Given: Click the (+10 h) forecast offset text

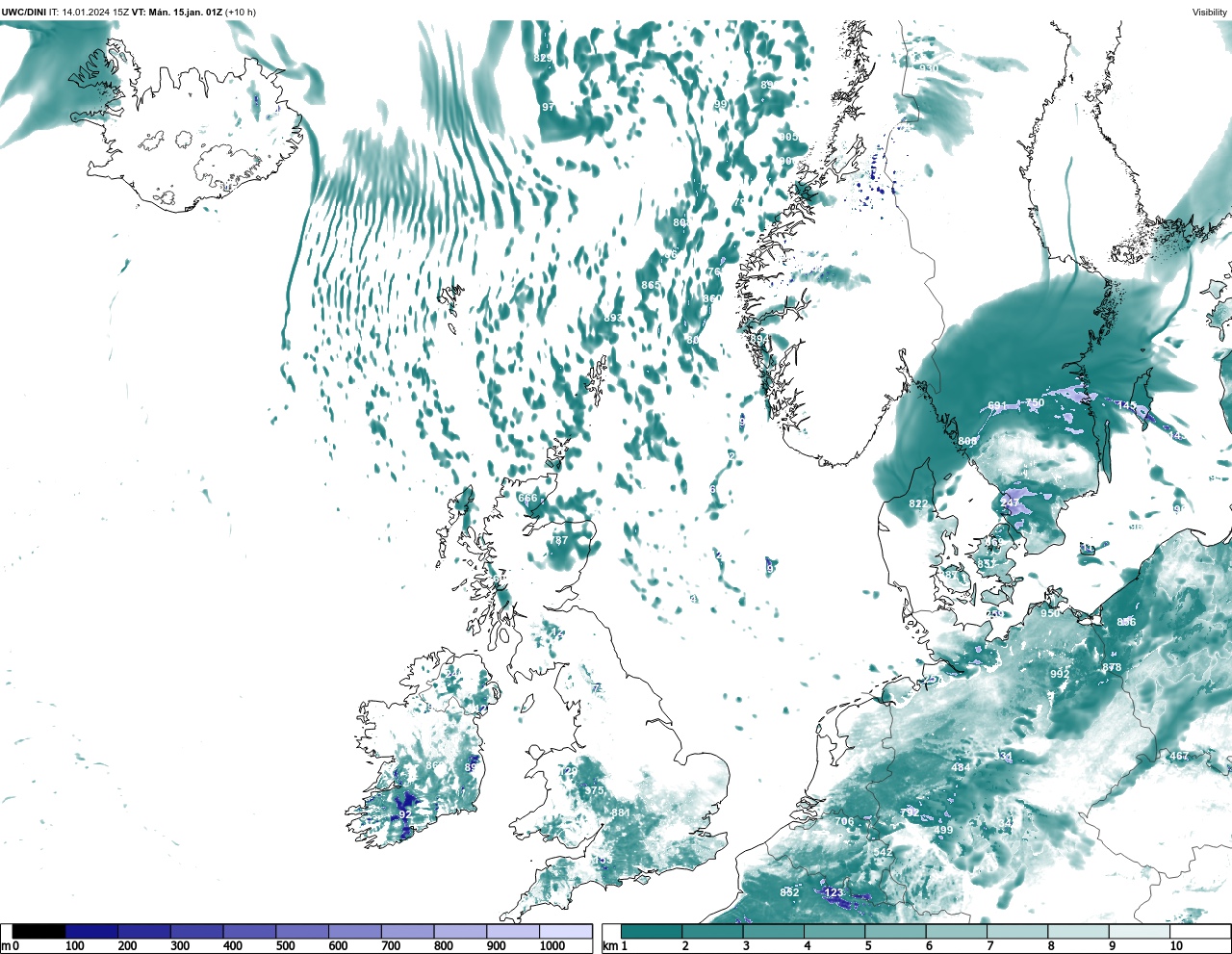Looking at the screenshot, I should pyautogui.click(x=241, y=13).
